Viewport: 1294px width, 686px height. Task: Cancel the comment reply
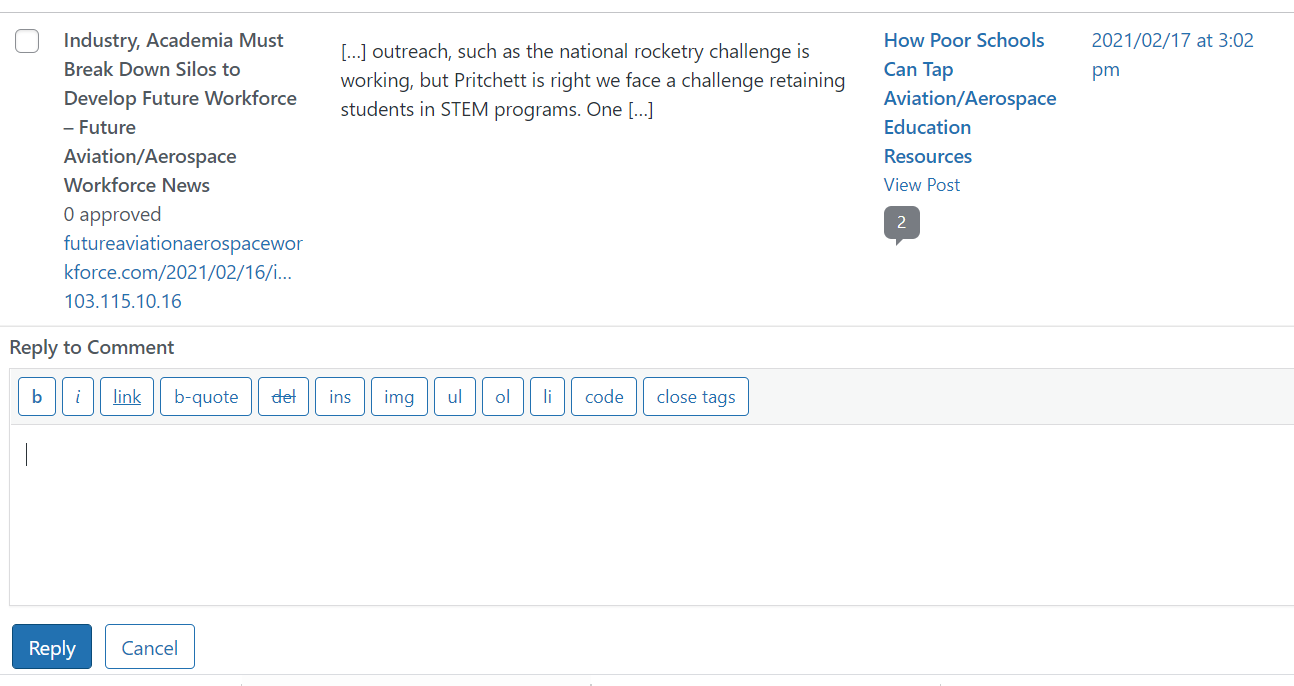point(150,647)
